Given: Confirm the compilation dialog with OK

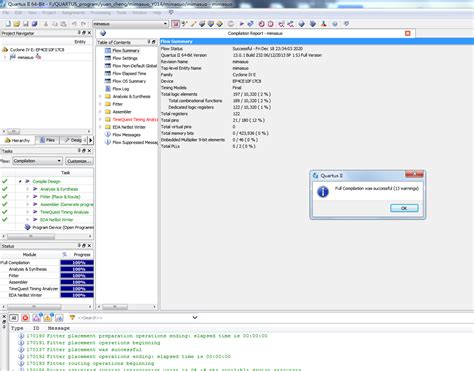Looking at the screenshot, I should (404, 208).
